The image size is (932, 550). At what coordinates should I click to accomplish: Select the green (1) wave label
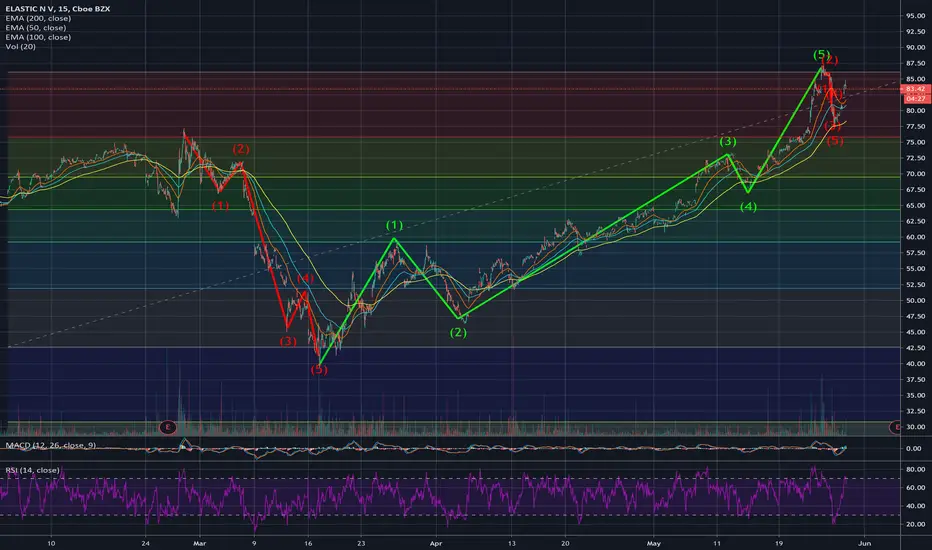pos(394,225)
